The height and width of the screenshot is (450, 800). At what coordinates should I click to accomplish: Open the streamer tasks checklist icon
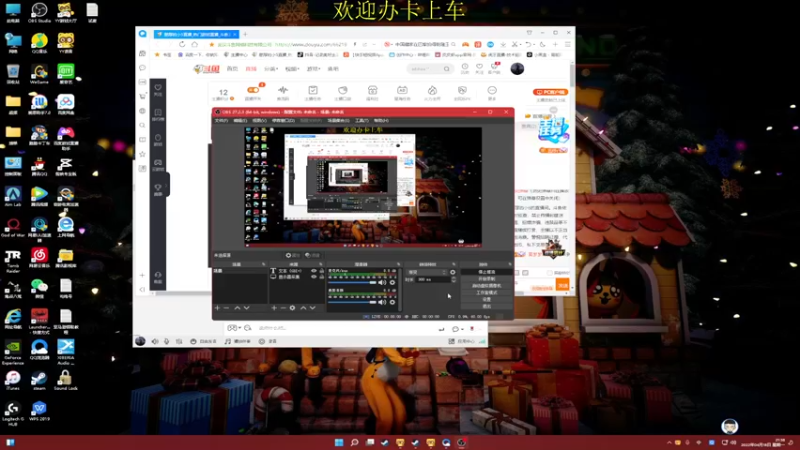point(313,90)
